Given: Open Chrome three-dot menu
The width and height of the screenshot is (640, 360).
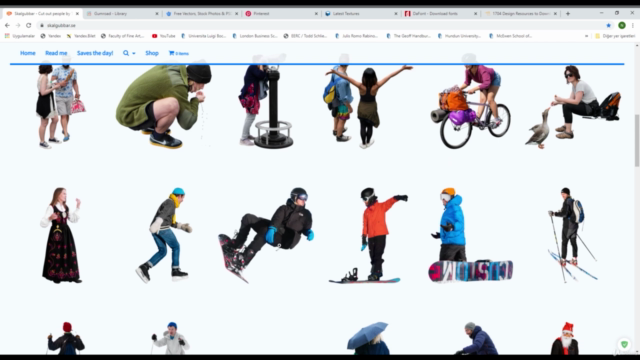Looking at the screenshot, I should [x=633, y=25].
